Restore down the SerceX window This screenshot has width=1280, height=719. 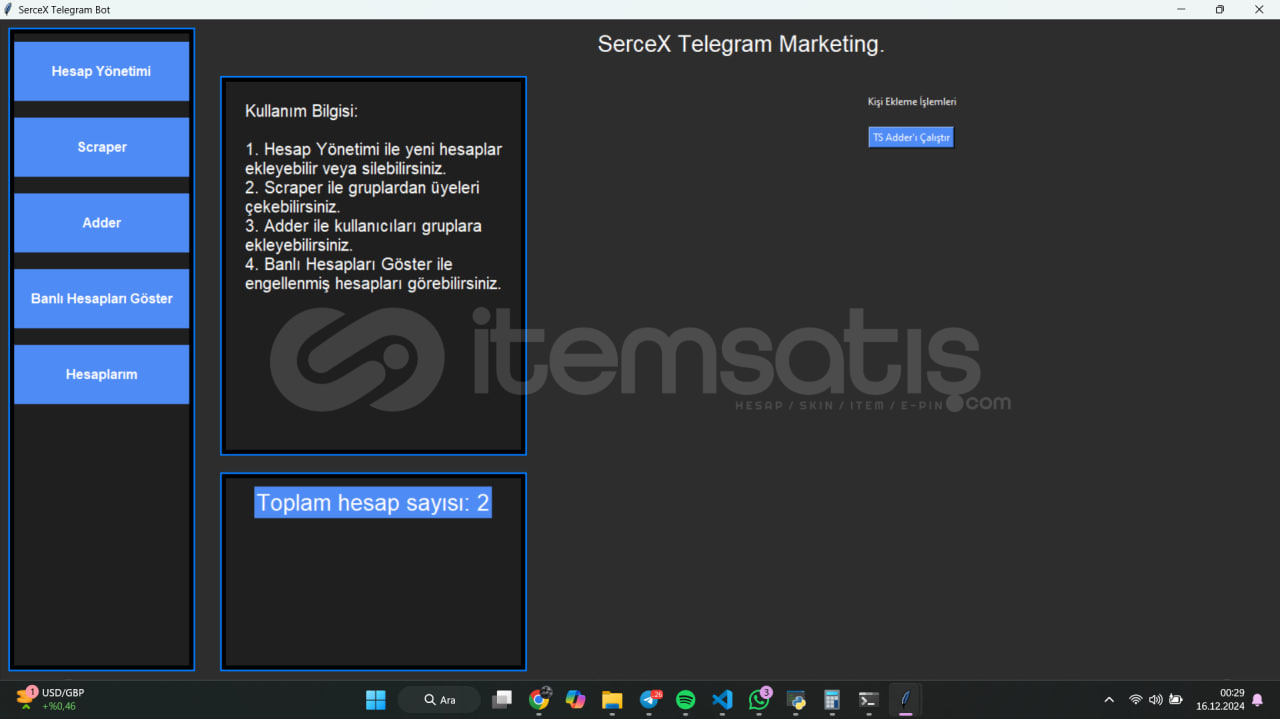tap(1219, 9)
